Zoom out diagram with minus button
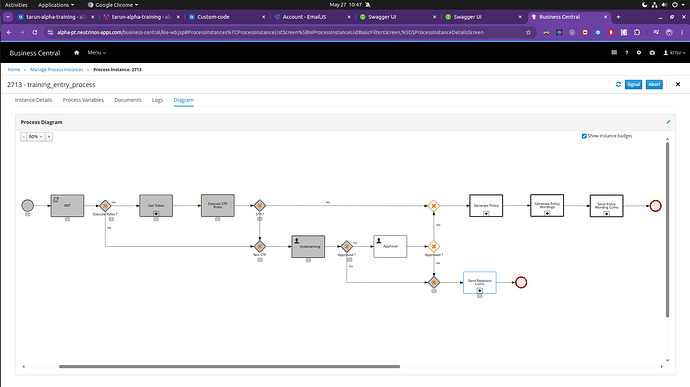Image resolution: width=690 pixels, height=387 pixels. coord(23,136)
